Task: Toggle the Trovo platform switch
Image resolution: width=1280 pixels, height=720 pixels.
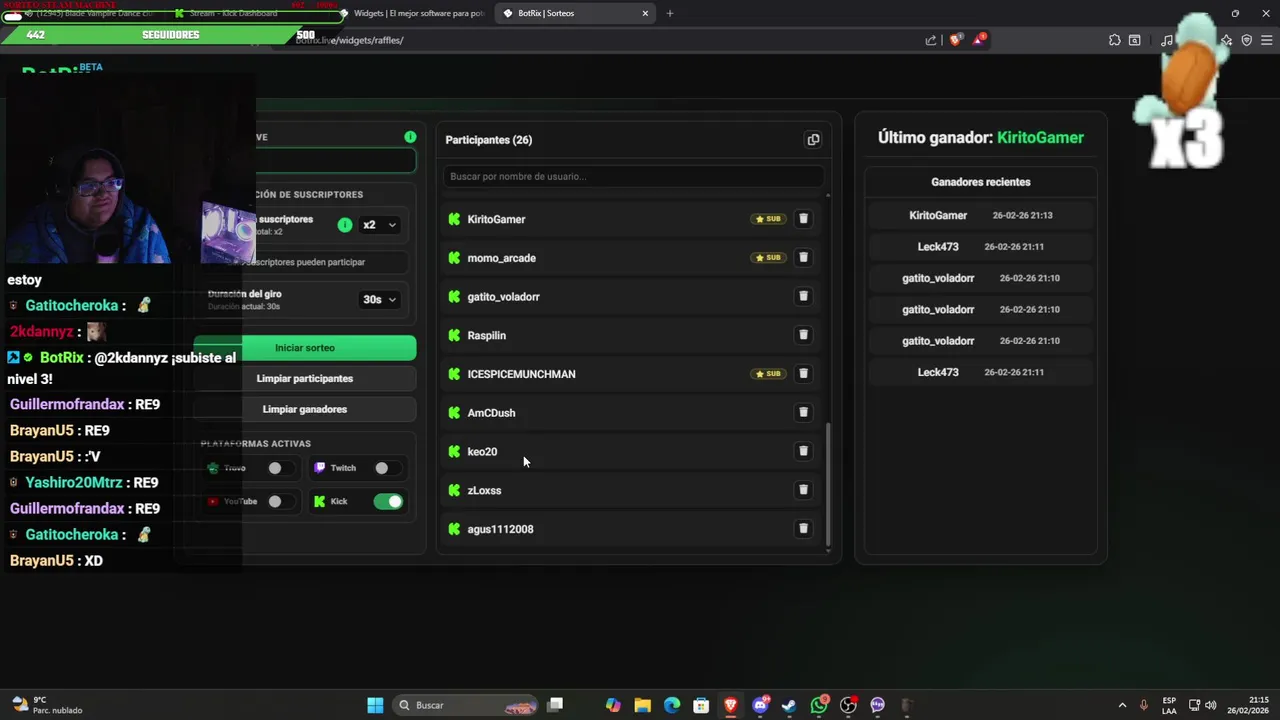Action: pos(281,468)
